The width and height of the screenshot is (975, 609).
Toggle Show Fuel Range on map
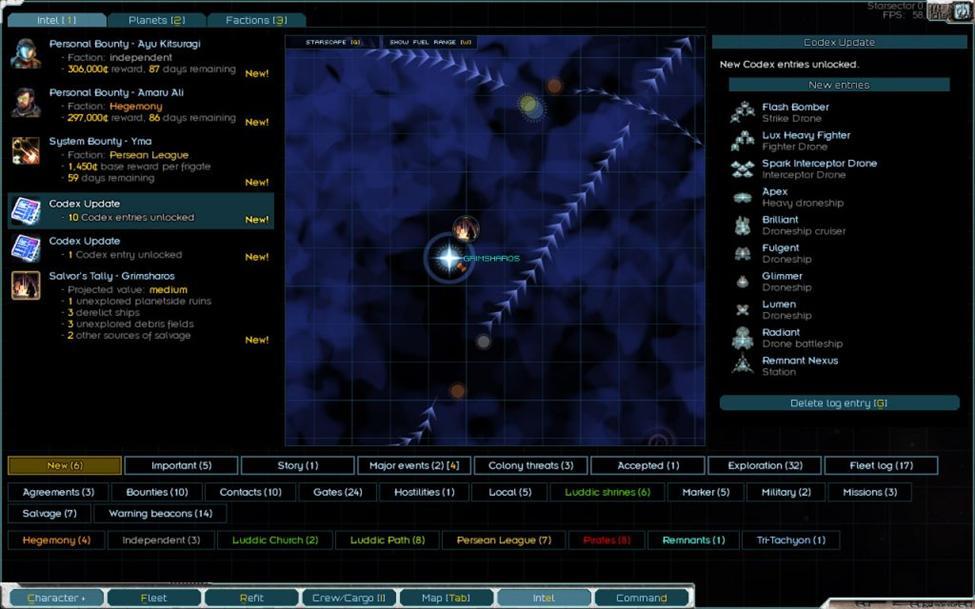(430, 43)
